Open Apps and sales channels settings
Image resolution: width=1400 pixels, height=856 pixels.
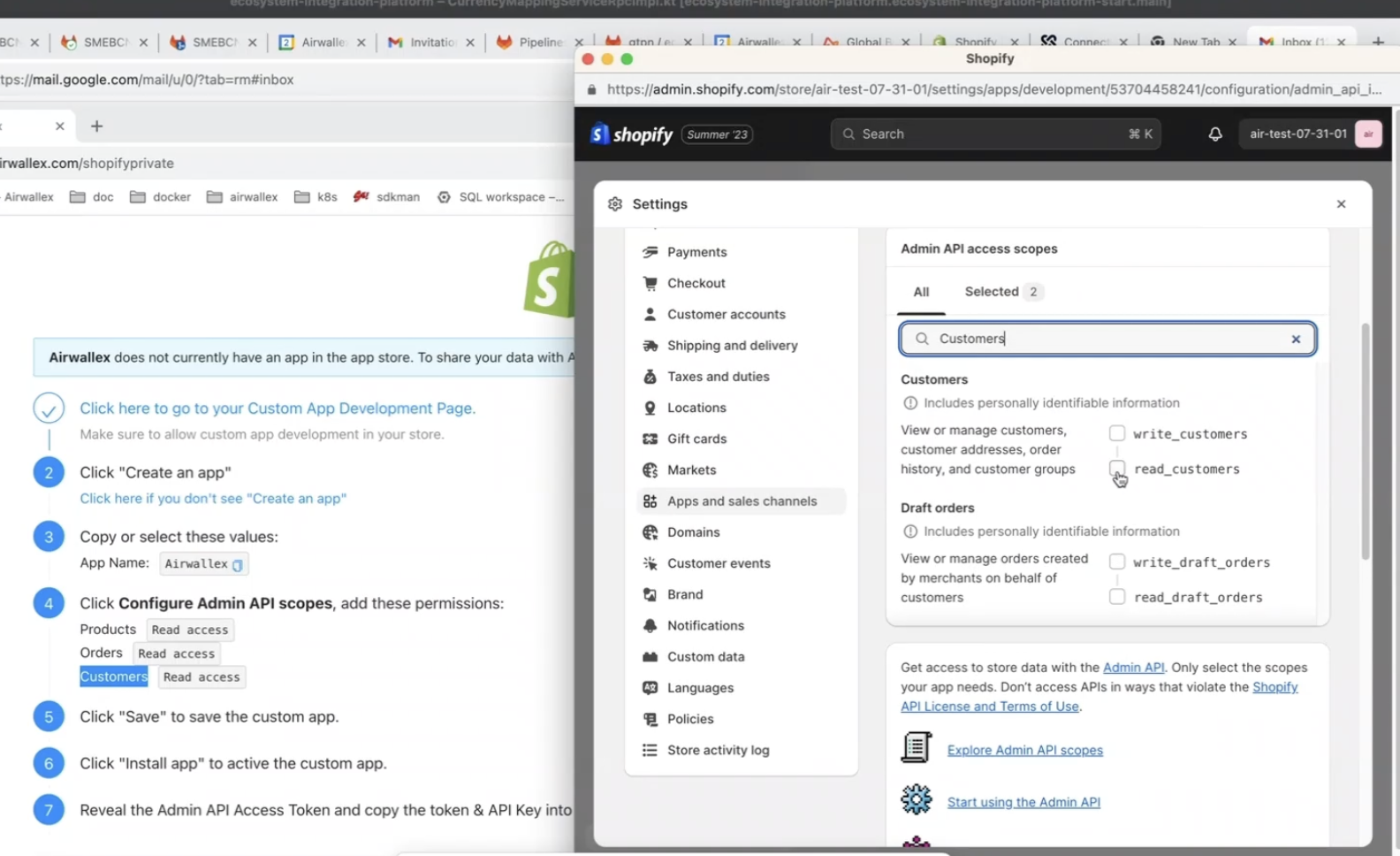(741, 501)
